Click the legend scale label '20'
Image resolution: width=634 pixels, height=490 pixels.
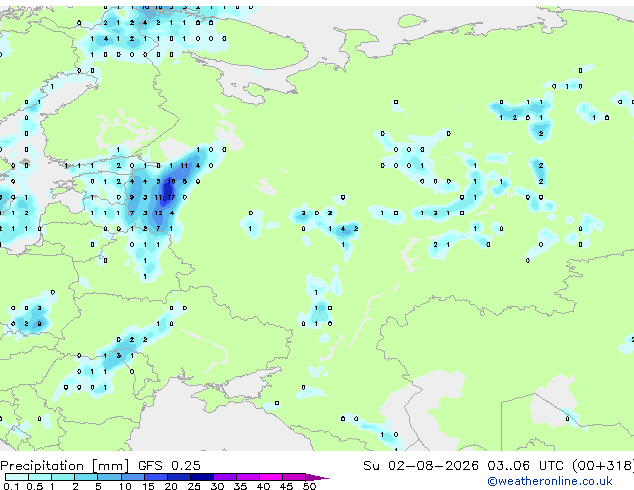pos(171,486)
